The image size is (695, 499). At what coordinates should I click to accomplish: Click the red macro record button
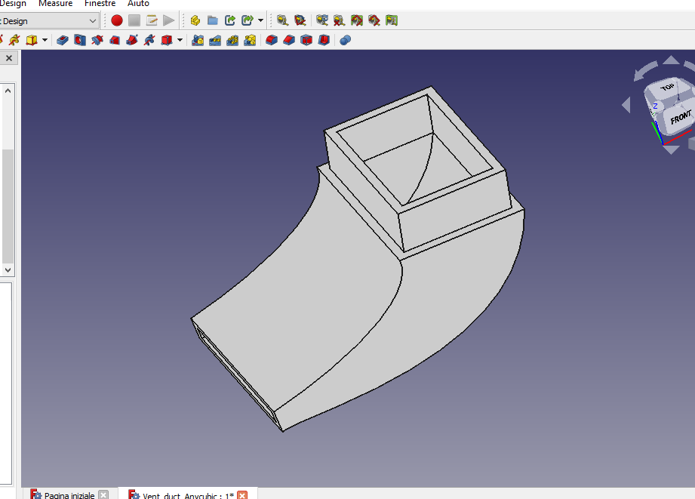(117, 20)
